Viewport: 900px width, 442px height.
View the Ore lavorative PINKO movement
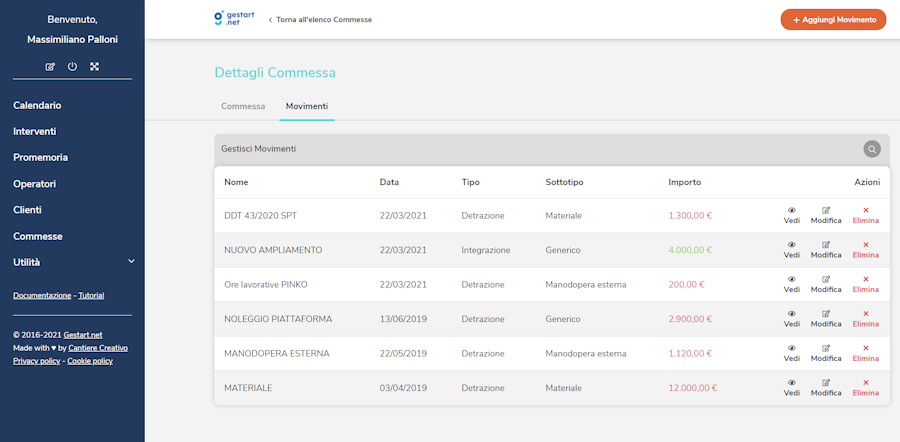(x=792, y=284)
